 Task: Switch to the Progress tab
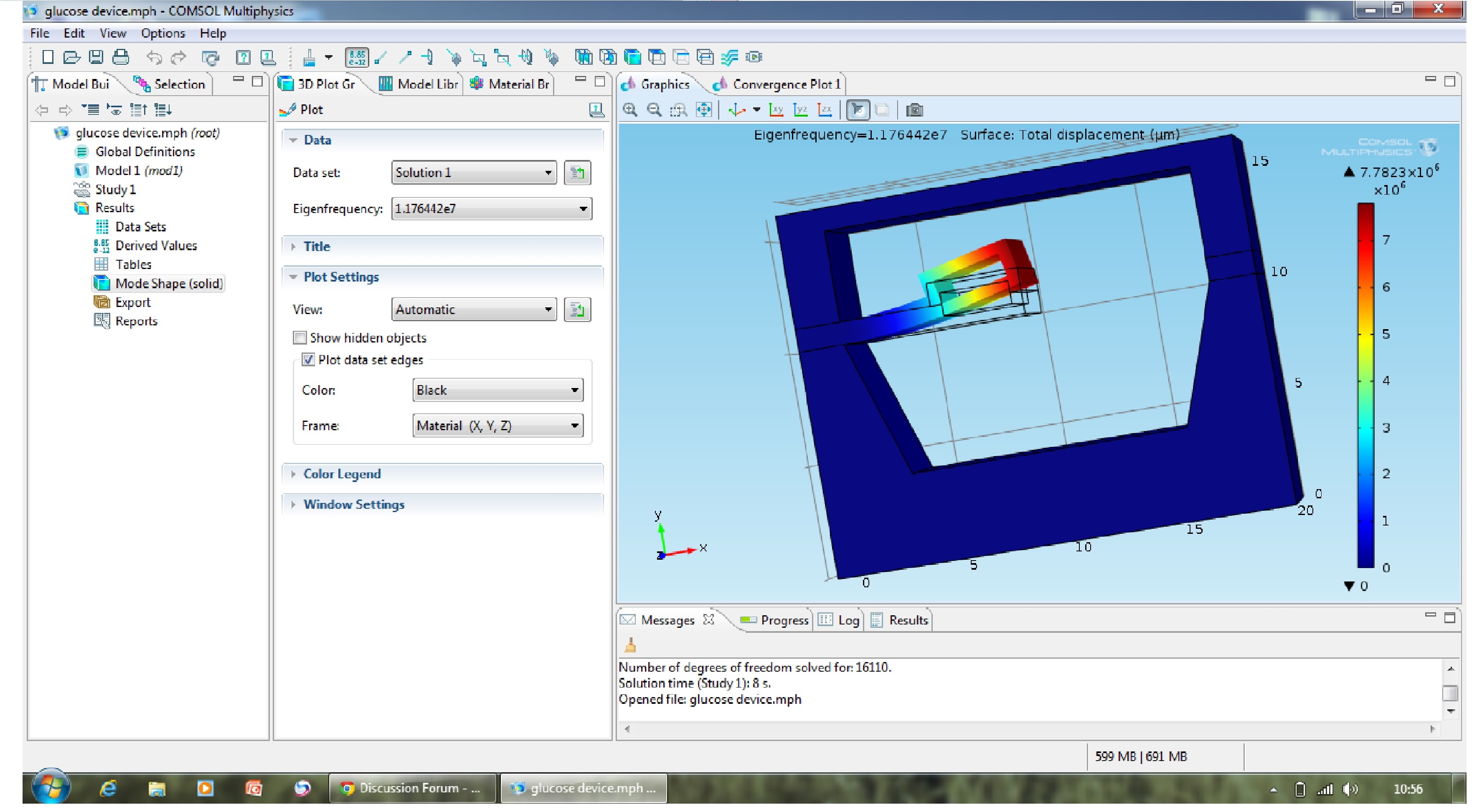774,621
